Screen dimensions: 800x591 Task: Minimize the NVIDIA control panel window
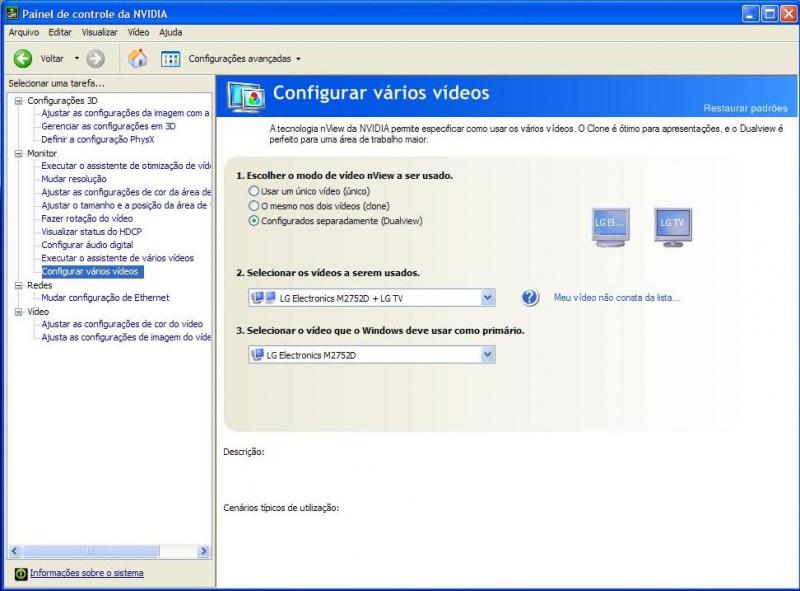click(x=750, y=14)
